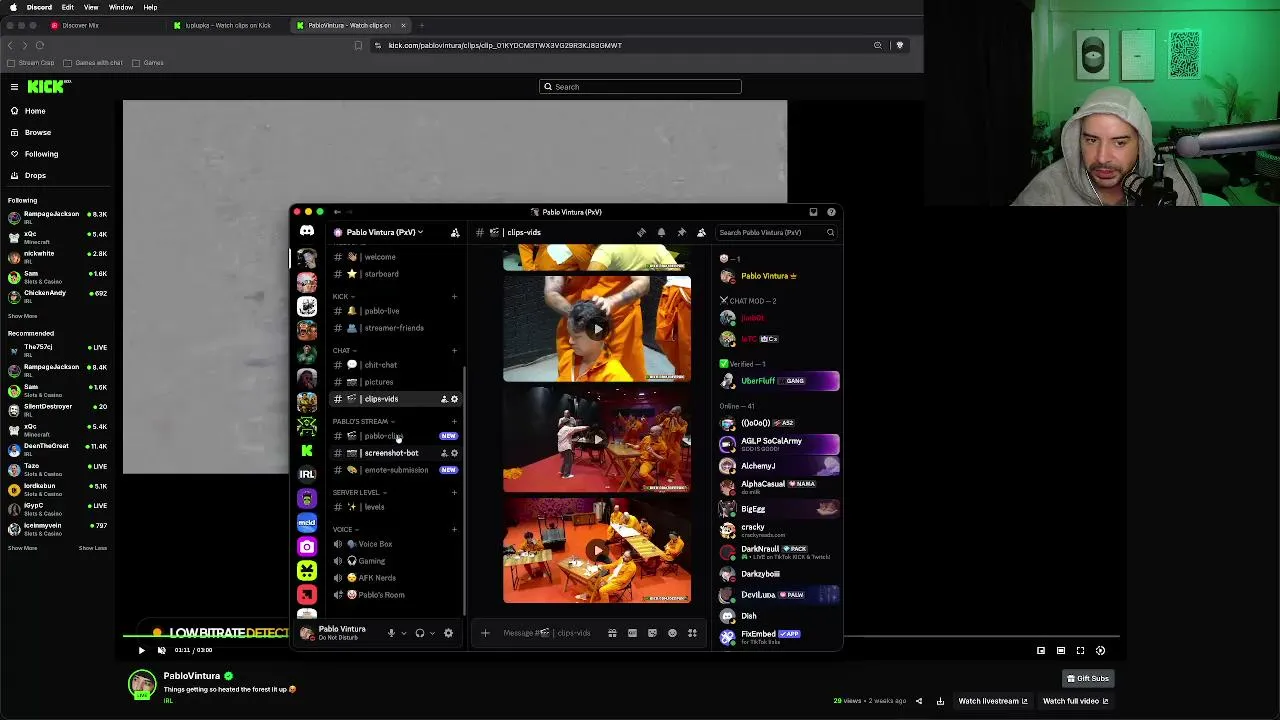Viewport: 1280px width, 720px height.
Task: Click attachment plus button in message bar
Action: 485,633
